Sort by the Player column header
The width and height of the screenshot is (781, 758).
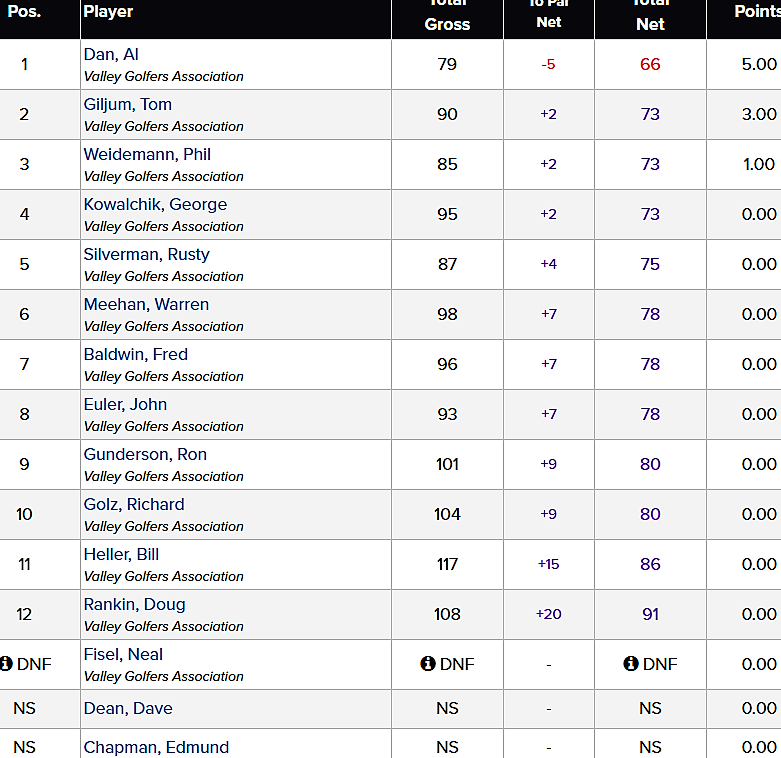pos(108,12)
